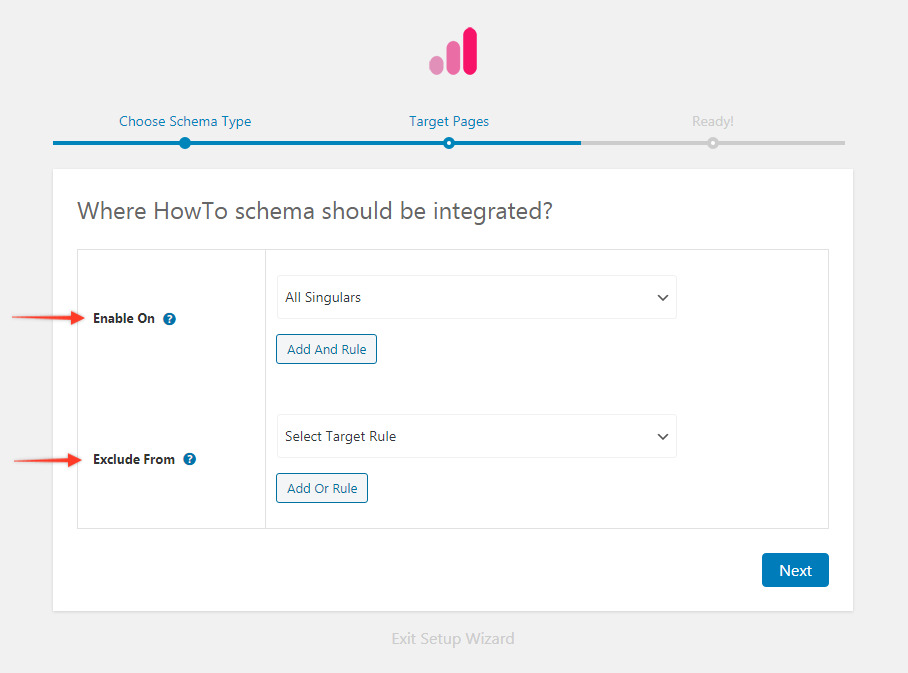
Task: Click the Target Pages step circle marker
Action: [449, 143]
